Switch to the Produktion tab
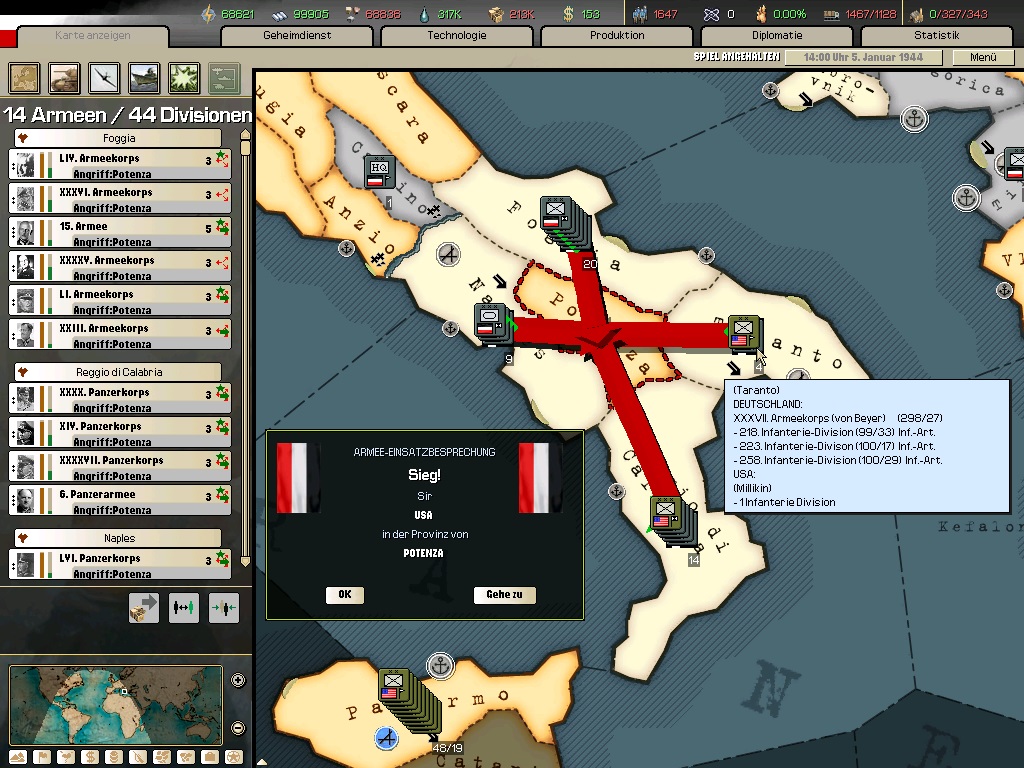1024x768 pixels. pyautogui.click(x=617, y=36)
